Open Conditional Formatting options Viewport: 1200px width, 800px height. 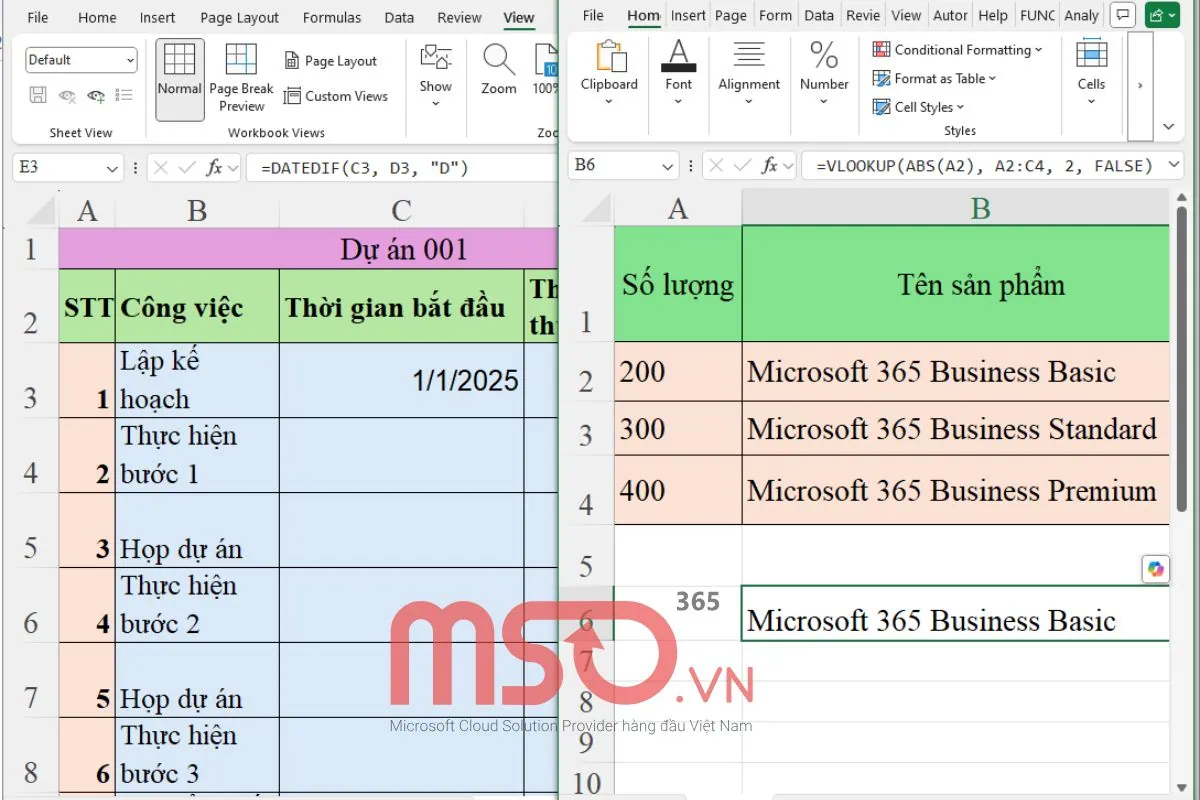click(956, 49)
